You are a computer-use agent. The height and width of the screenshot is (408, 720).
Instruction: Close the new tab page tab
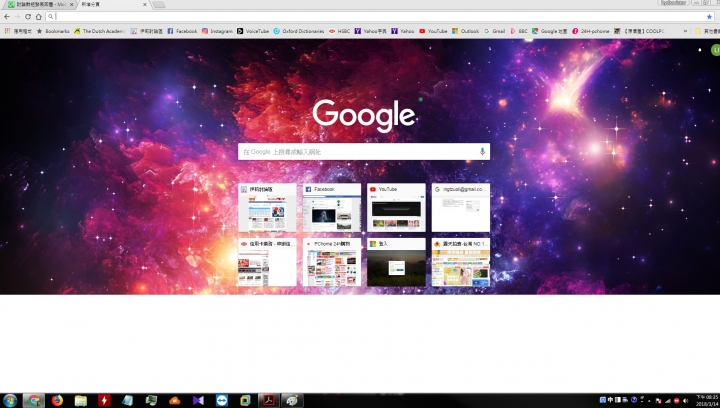(145, 4)
